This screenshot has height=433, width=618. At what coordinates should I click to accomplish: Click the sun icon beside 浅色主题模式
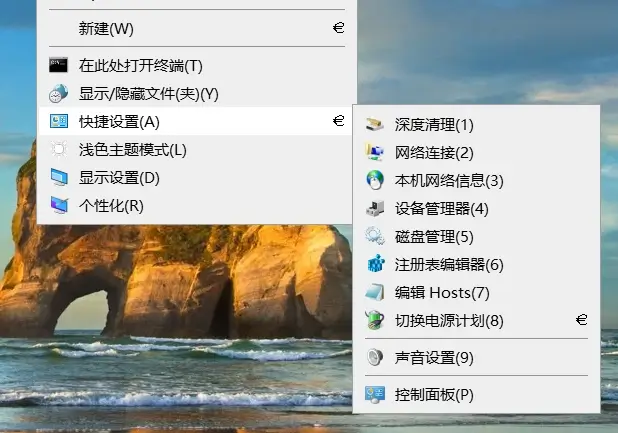pos(59,149)
